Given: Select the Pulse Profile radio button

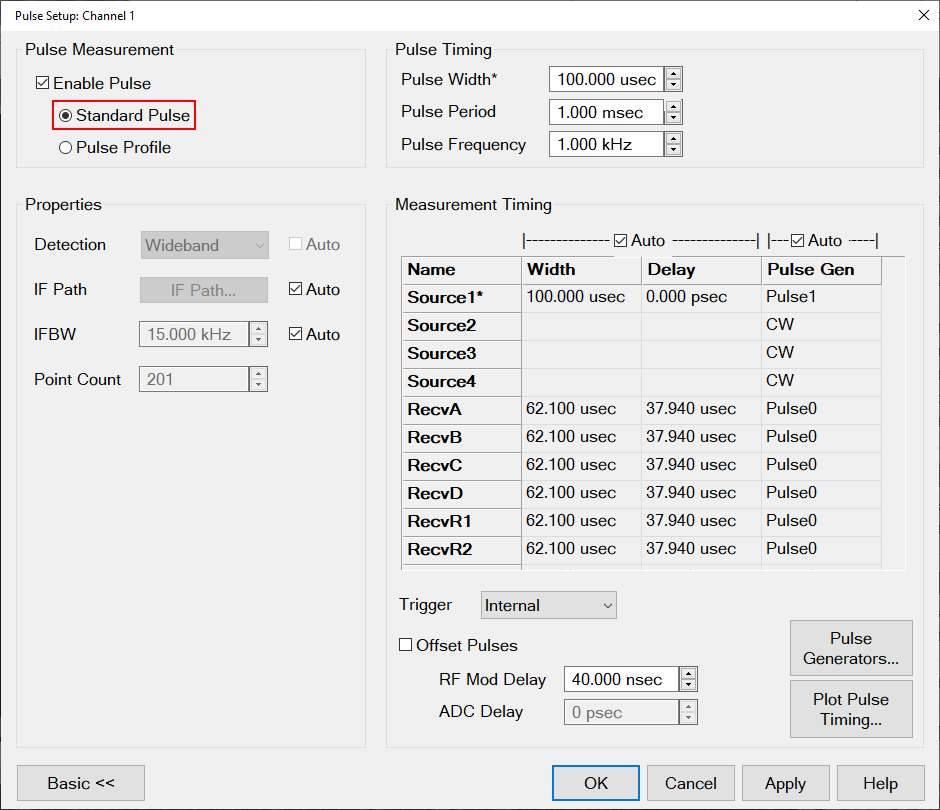Looking at the screenshot, I should 66,148.
